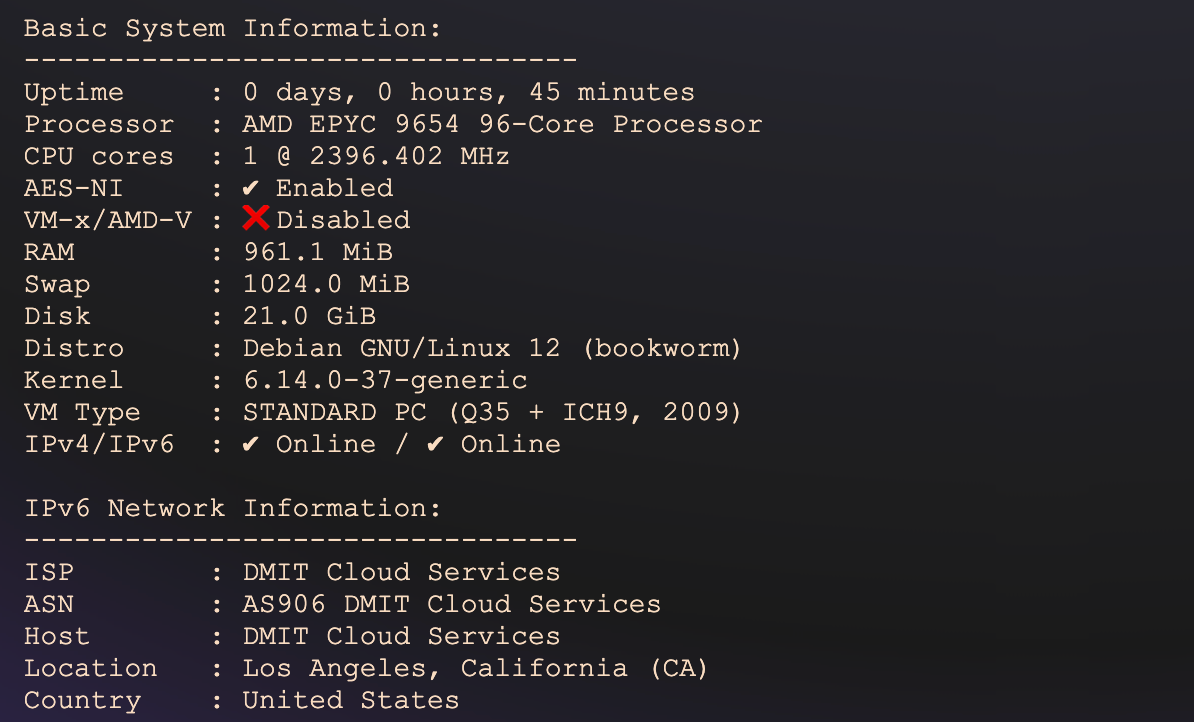Click the Disk value 21.0 GiB
This screenshot has width=1194, height=722.
[x=309, y=316]
